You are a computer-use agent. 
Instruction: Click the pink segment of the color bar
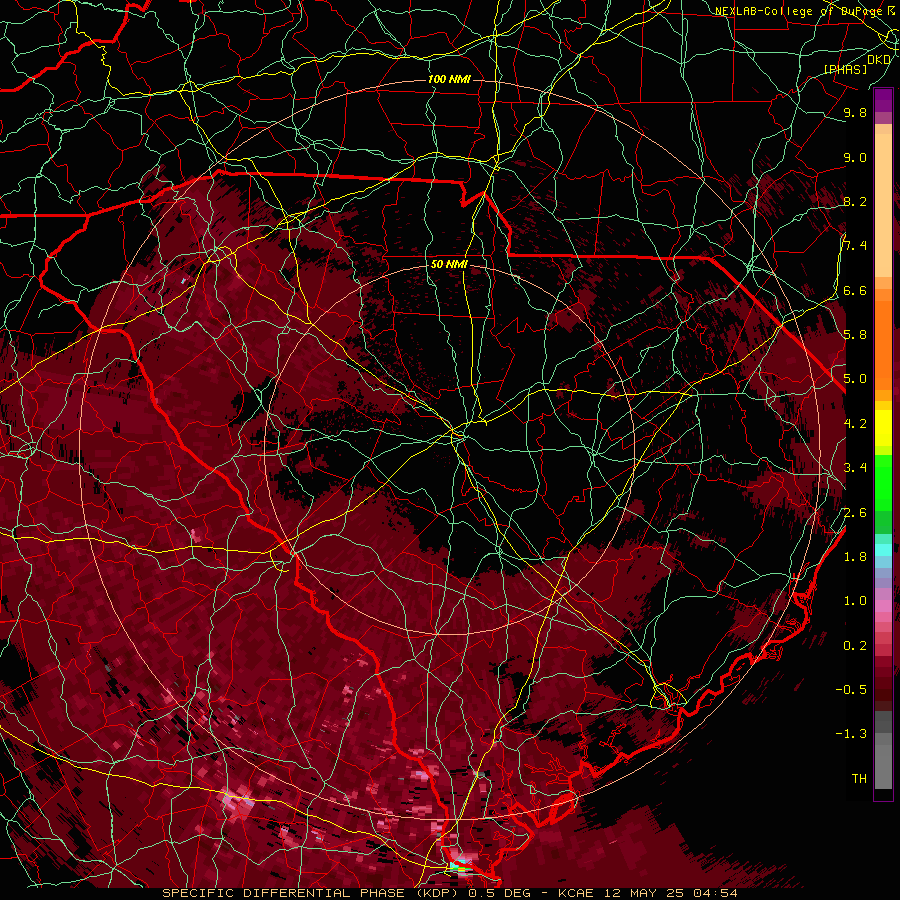[x=883, y=606]
